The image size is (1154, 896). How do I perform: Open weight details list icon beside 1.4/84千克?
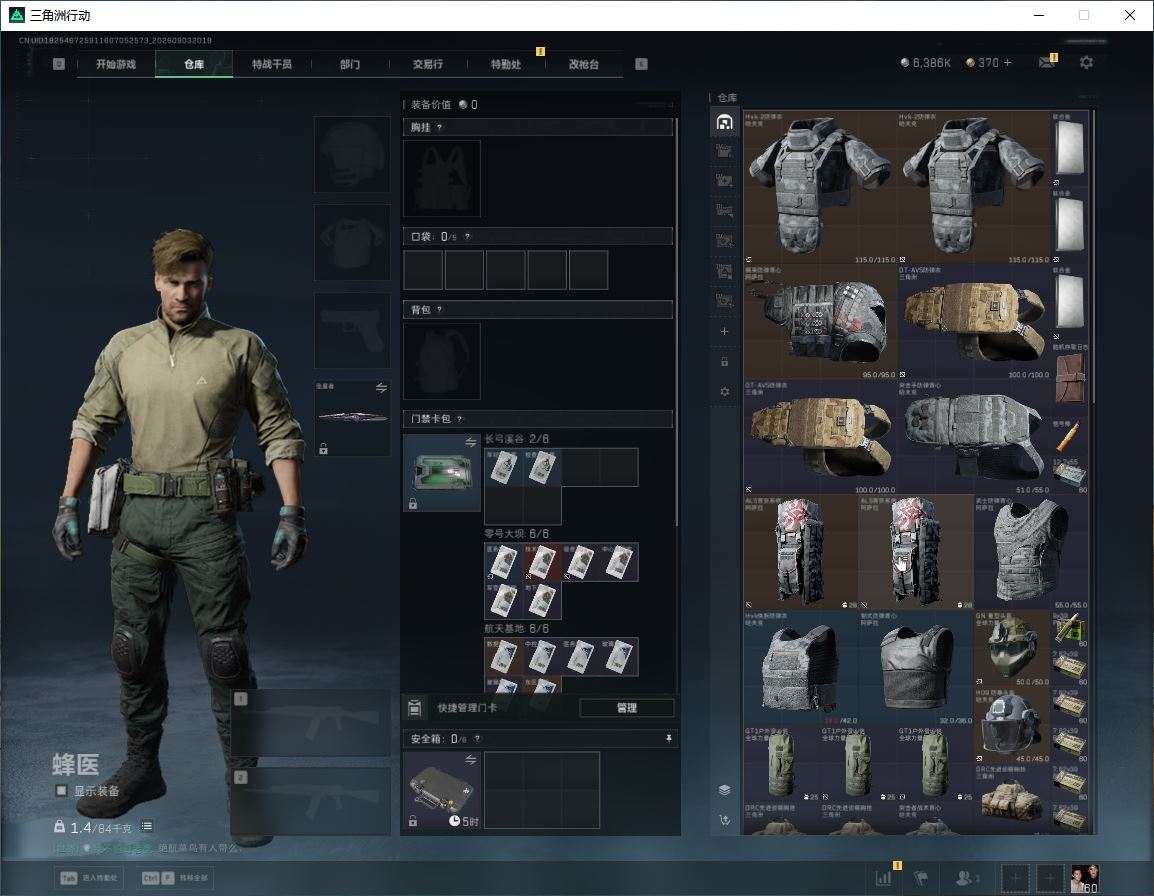pyautogui.click(x=146, y=826)
